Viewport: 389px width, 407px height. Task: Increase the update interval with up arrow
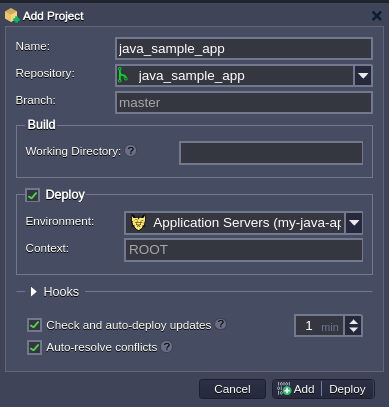(x=354, y=321)
